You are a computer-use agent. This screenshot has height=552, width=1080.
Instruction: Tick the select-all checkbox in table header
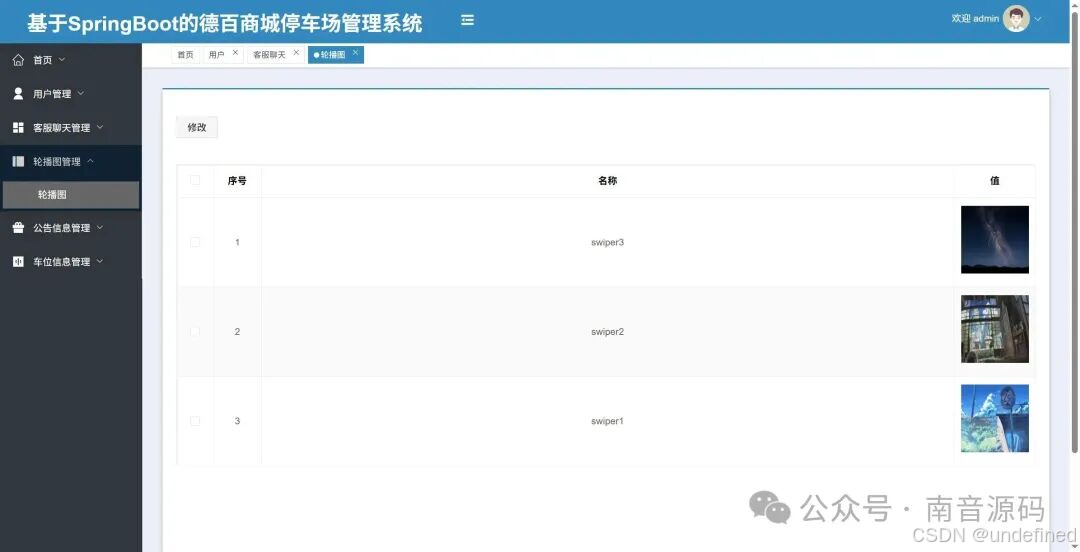click(x=195, y=180)
